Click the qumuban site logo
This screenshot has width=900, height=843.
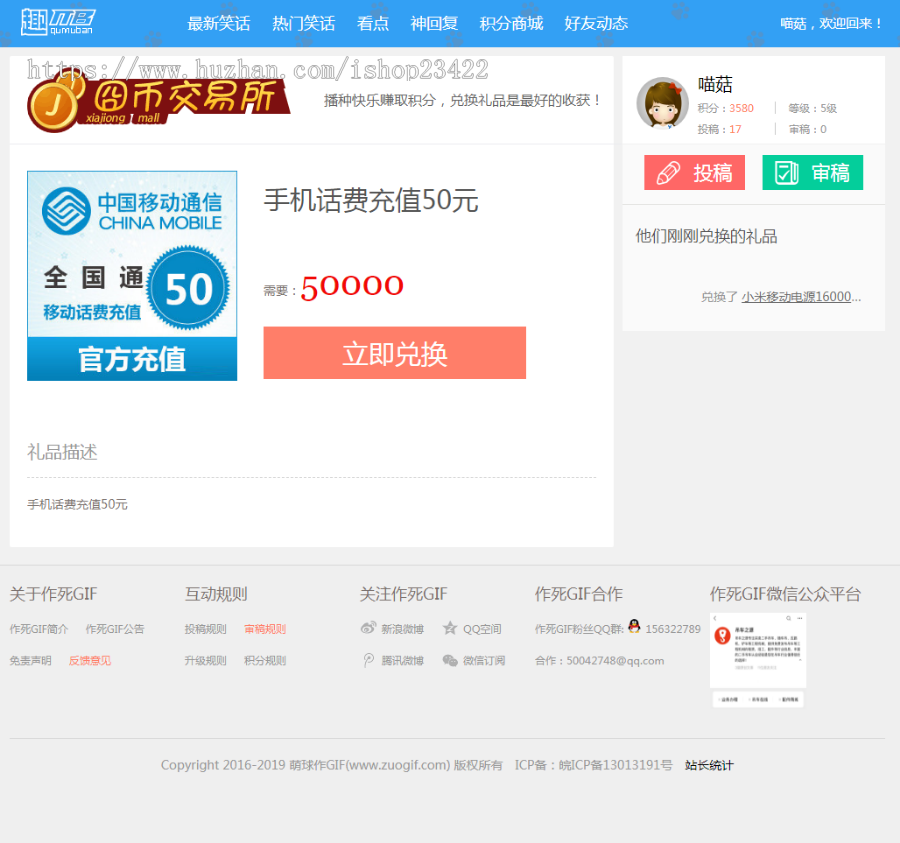[x=58, y=22]
